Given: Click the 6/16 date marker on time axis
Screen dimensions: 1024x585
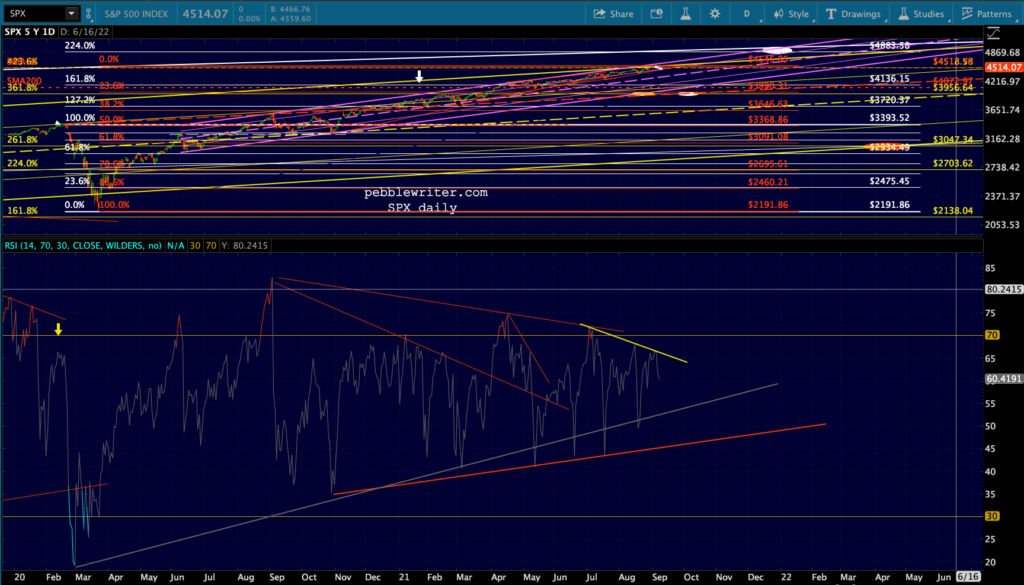Looking at the screenshot, I should (968, 577).
